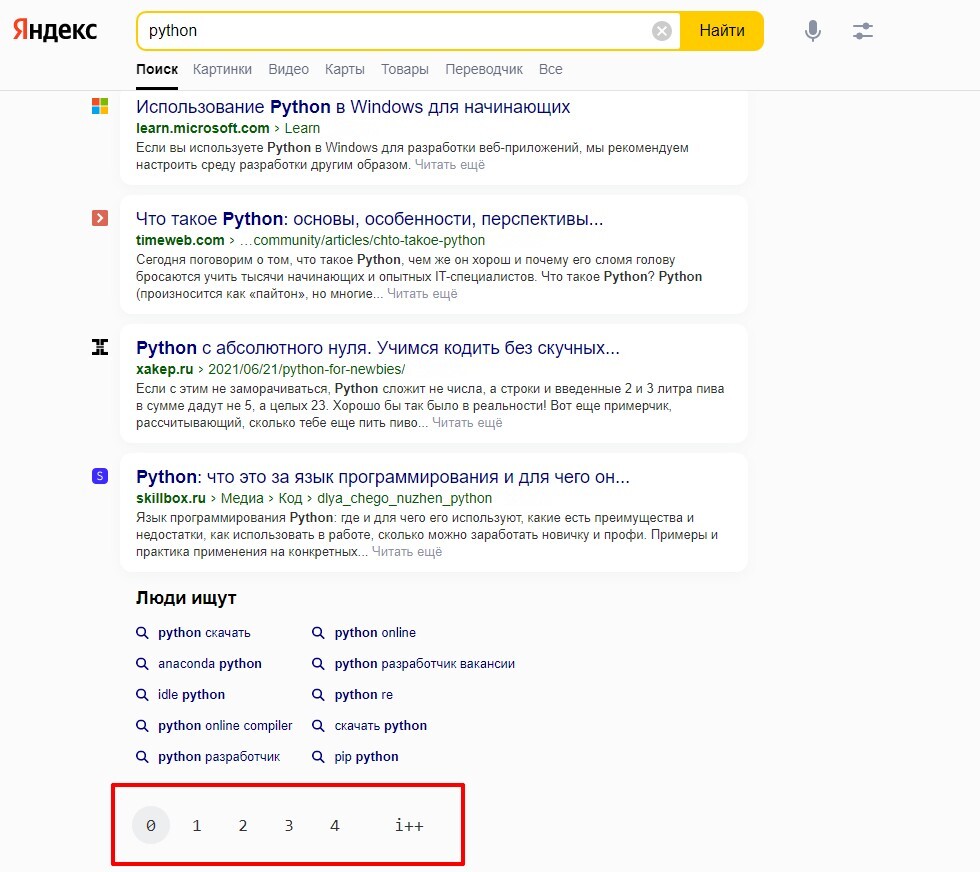Click magnifier icon beside pip python
Screen dimensions: 980x872
(318, 757)
